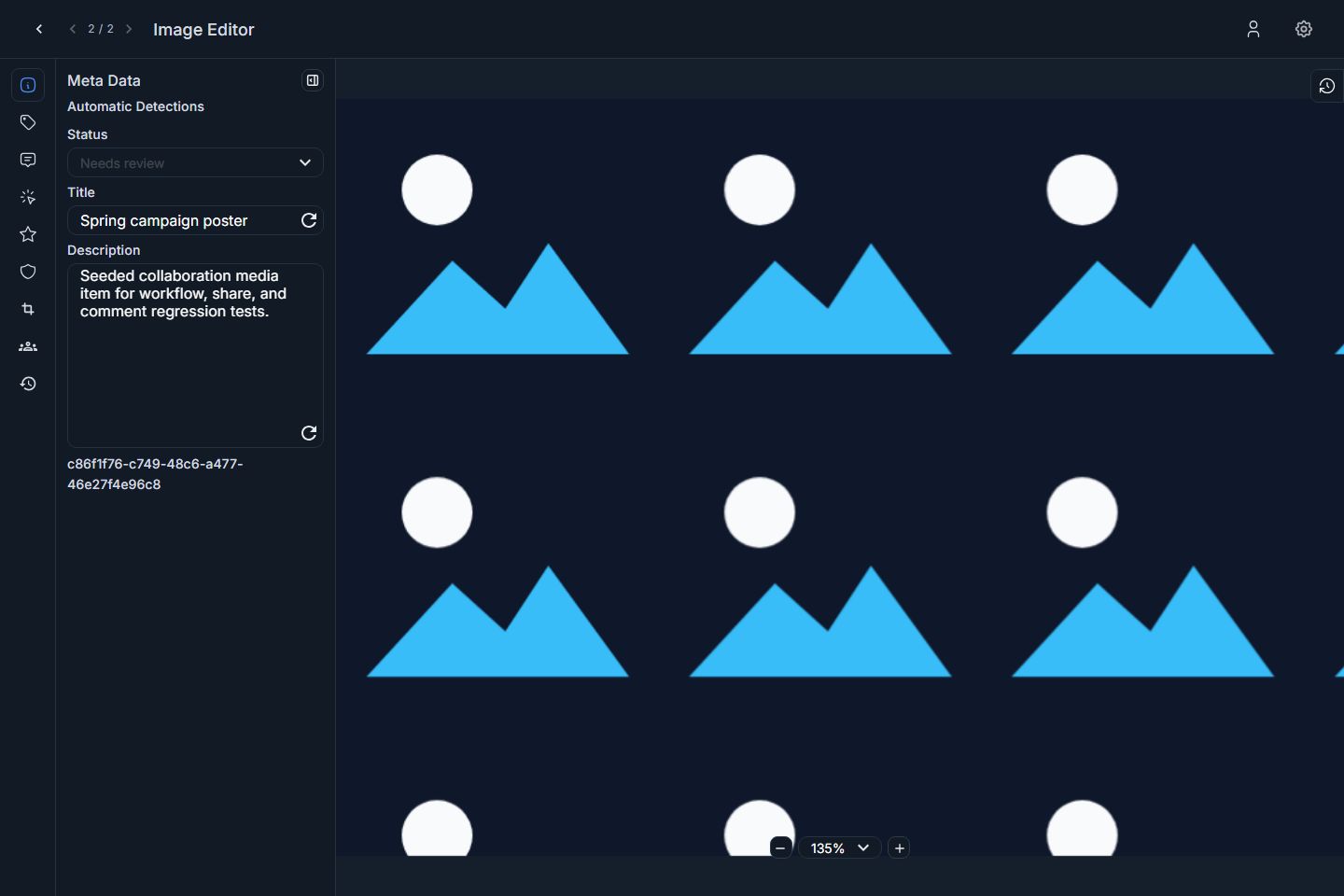Open the 135% zoom level dropdown
Image resolution: width=1344 pixels, height=896 pixels.
840,847
